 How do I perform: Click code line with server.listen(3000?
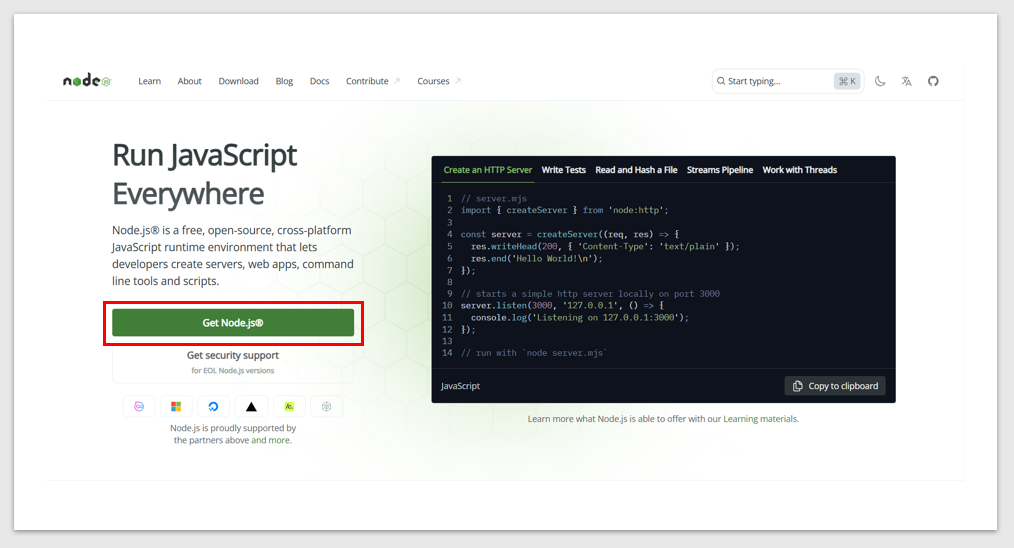pyautogui.click(x=562, y=305)
